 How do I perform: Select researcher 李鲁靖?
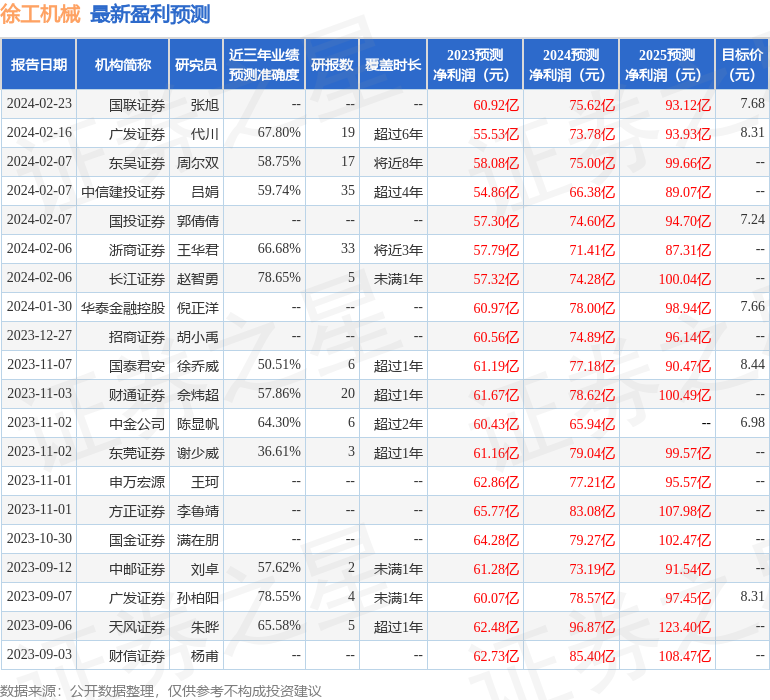coord(197,511)
